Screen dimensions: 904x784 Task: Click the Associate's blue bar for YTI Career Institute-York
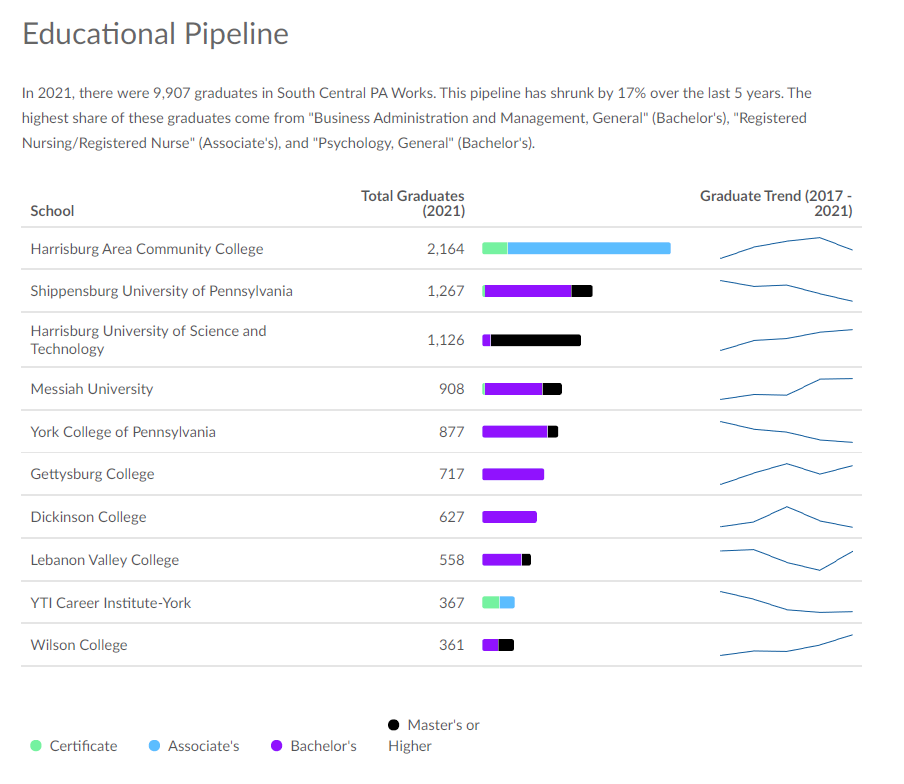507,602
